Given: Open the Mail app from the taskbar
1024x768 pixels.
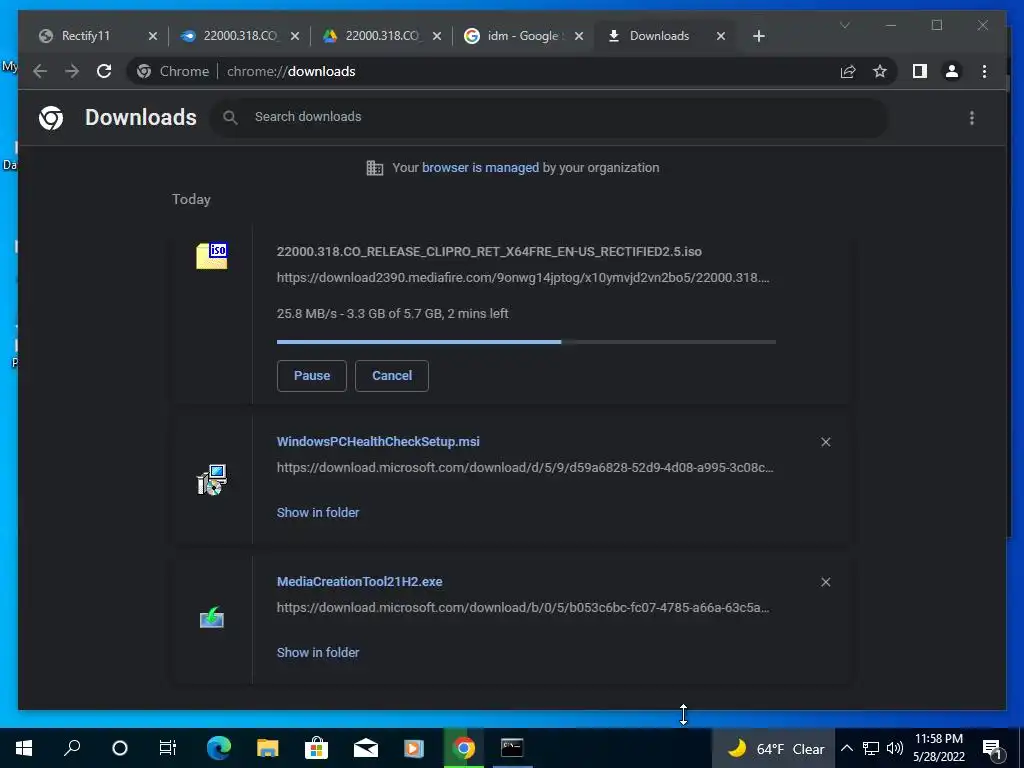Looking at the screenshot, I should [x=365, y=748].
